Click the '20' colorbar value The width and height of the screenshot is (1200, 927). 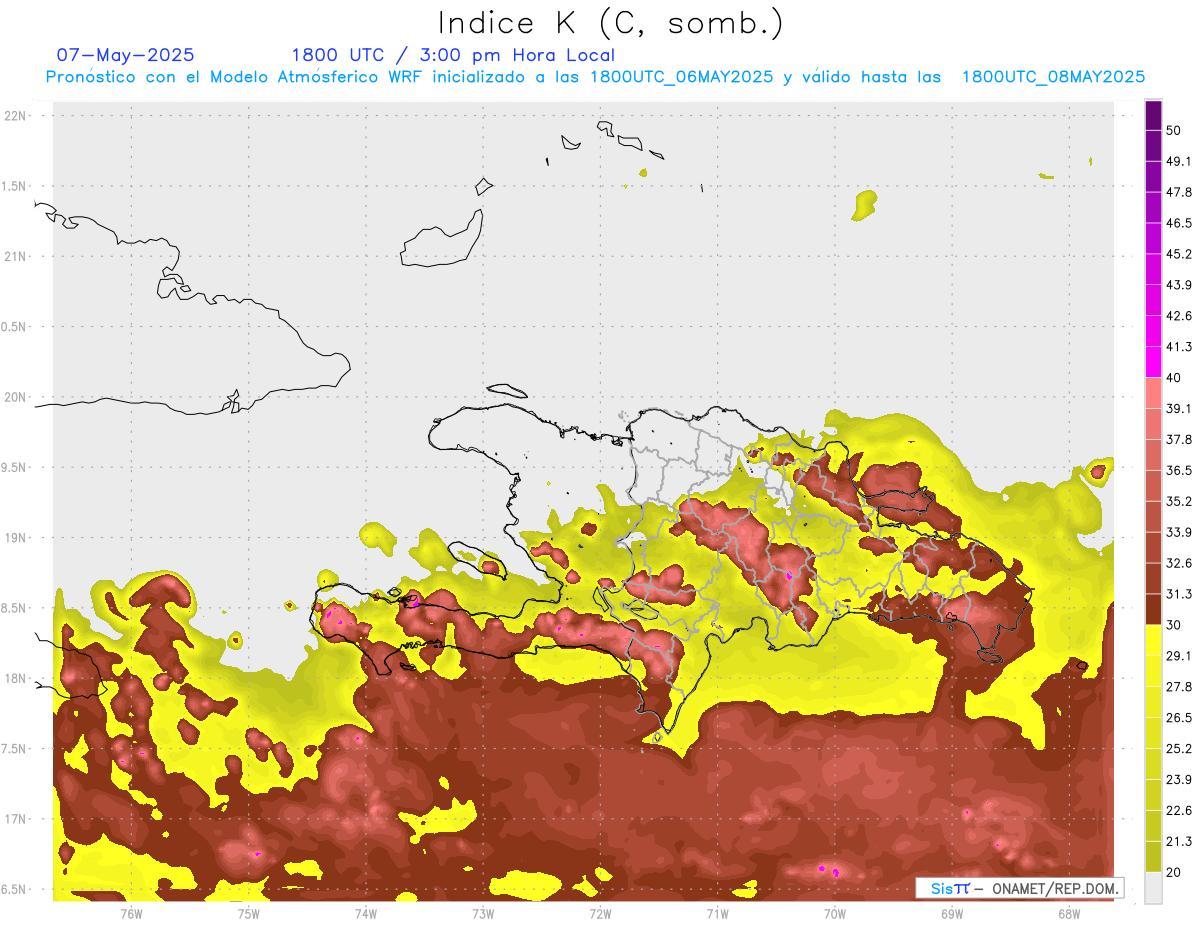point(1174,872)
